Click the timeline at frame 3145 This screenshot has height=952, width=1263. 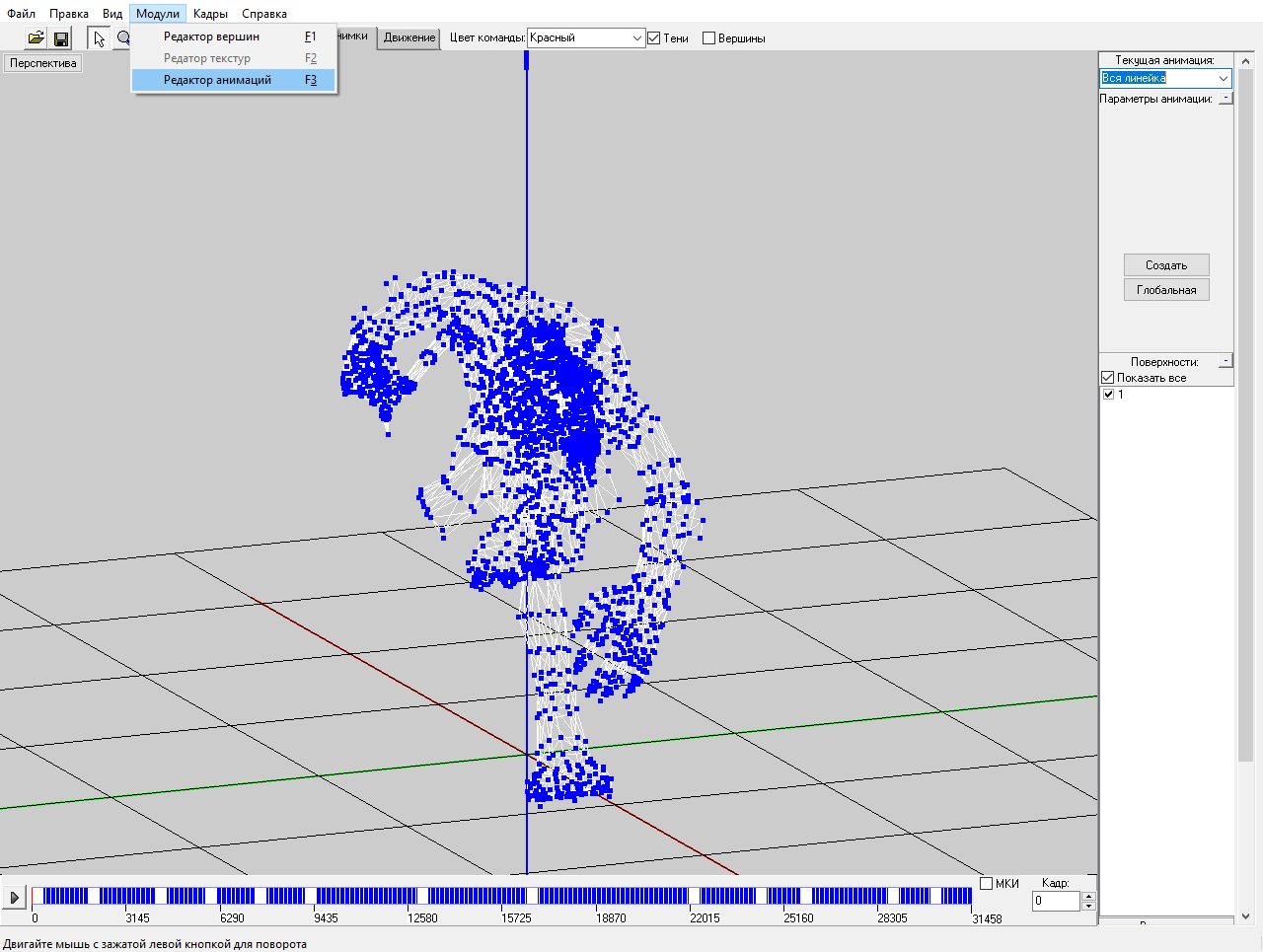click(125, 896)
